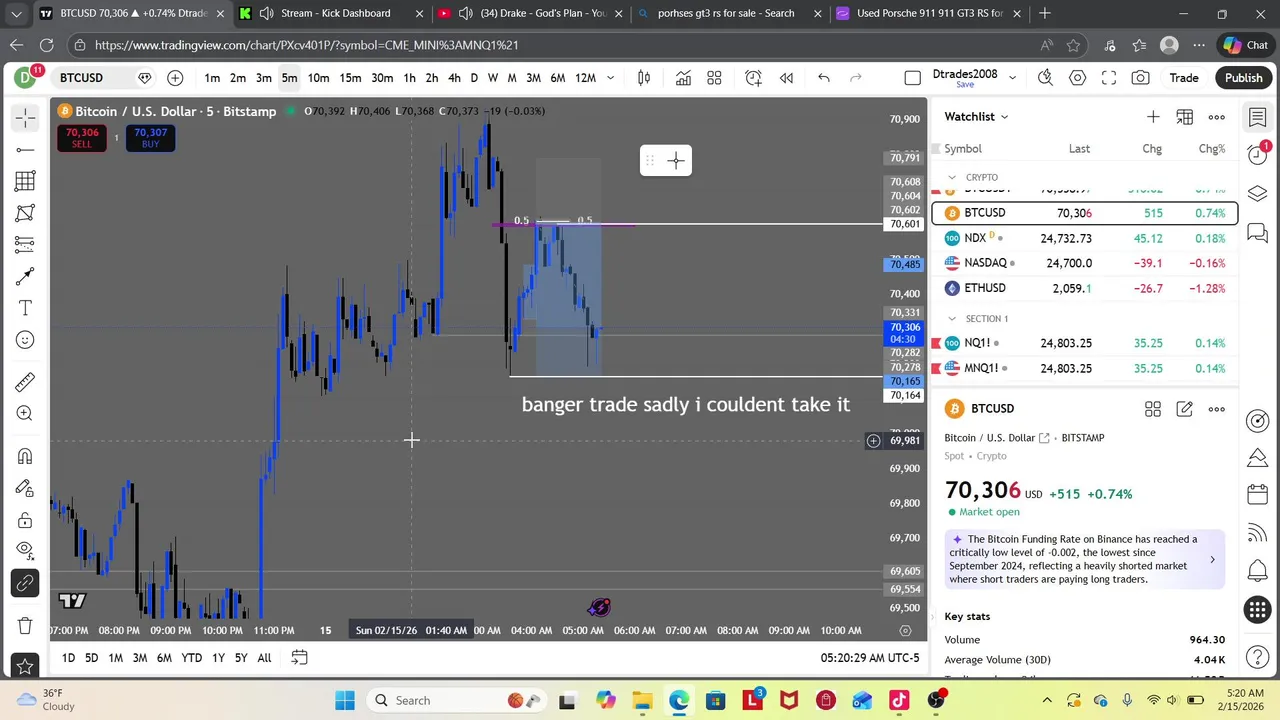Viewport: 1280px width, 720px height.
Task: Open the emoji icons tool
Action: tap(25, 340)
